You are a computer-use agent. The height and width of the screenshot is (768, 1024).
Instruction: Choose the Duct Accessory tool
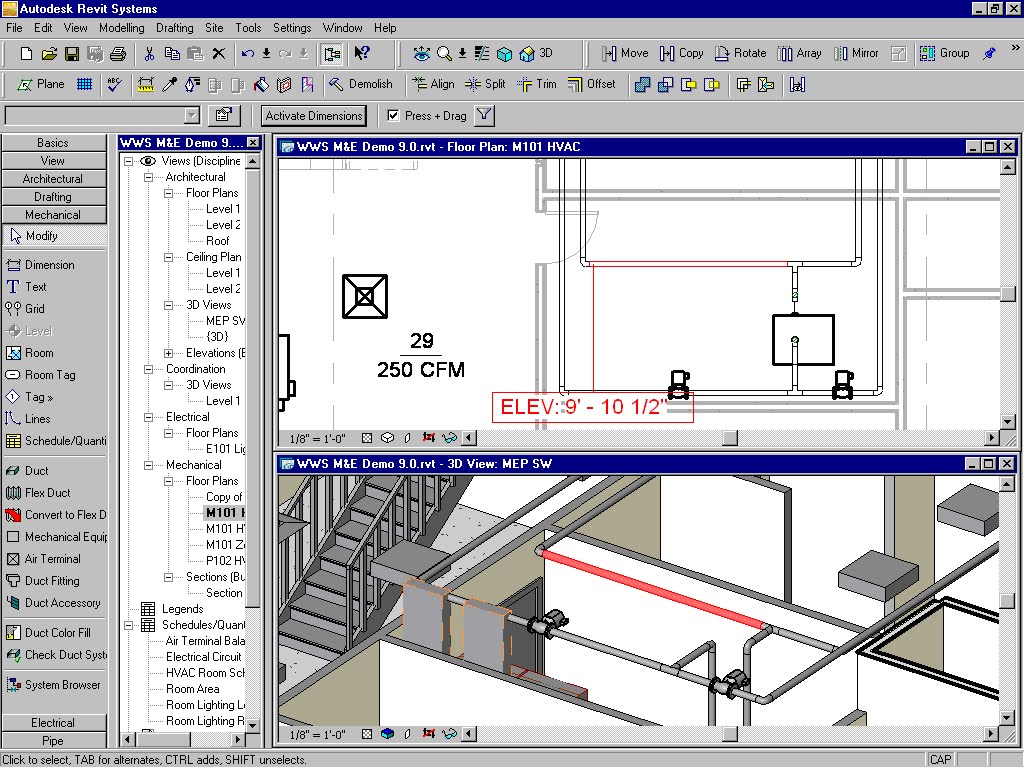point(55,603)
